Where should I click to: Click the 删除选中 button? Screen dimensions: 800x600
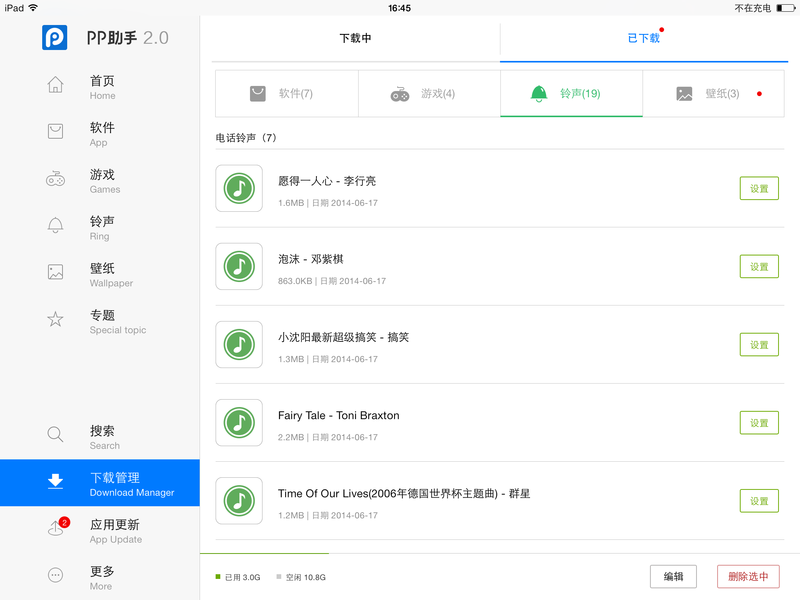748,577
